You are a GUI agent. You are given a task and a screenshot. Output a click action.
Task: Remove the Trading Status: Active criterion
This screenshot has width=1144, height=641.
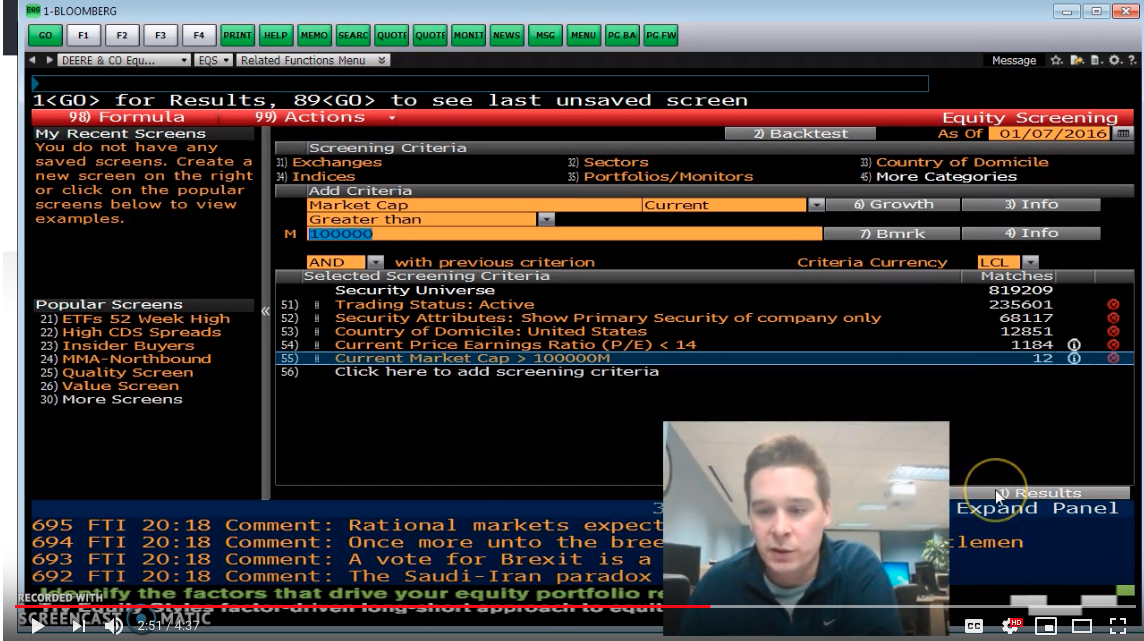point(1113,305)
